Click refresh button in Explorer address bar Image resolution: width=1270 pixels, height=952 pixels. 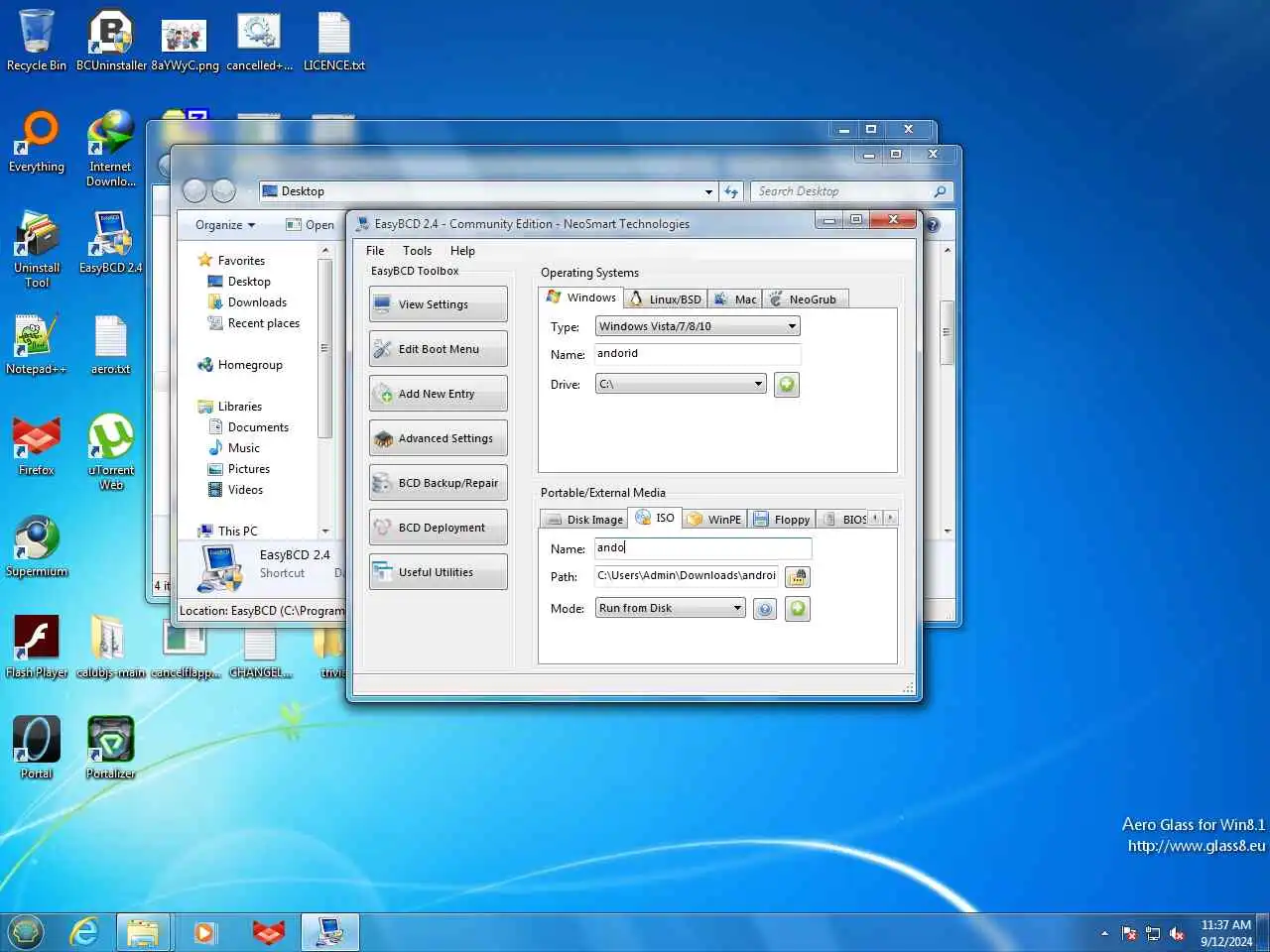tap(731, 191)
